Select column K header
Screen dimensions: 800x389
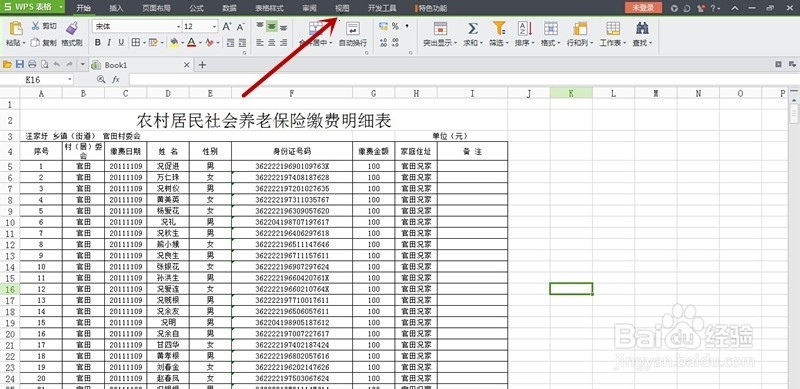(x=571, y=93)
